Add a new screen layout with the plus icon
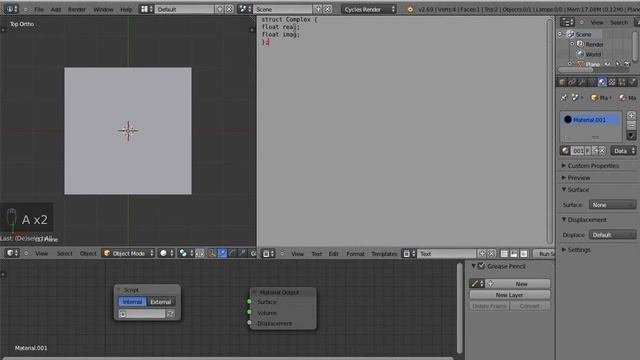The width and height of the screenshot is (640, 360). tap(220, 9)
